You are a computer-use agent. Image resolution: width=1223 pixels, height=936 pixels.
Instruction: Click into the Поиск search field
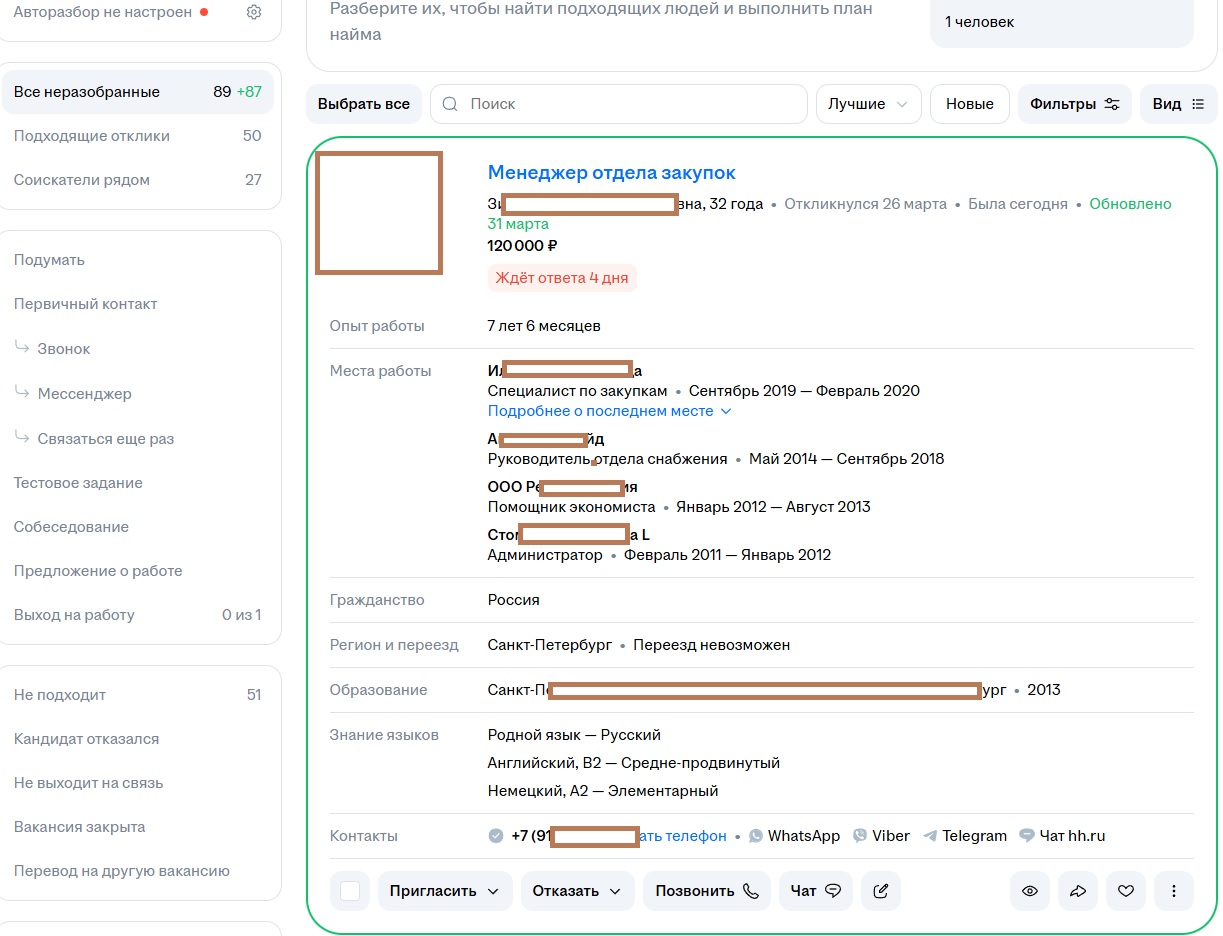tap(619, 104)
